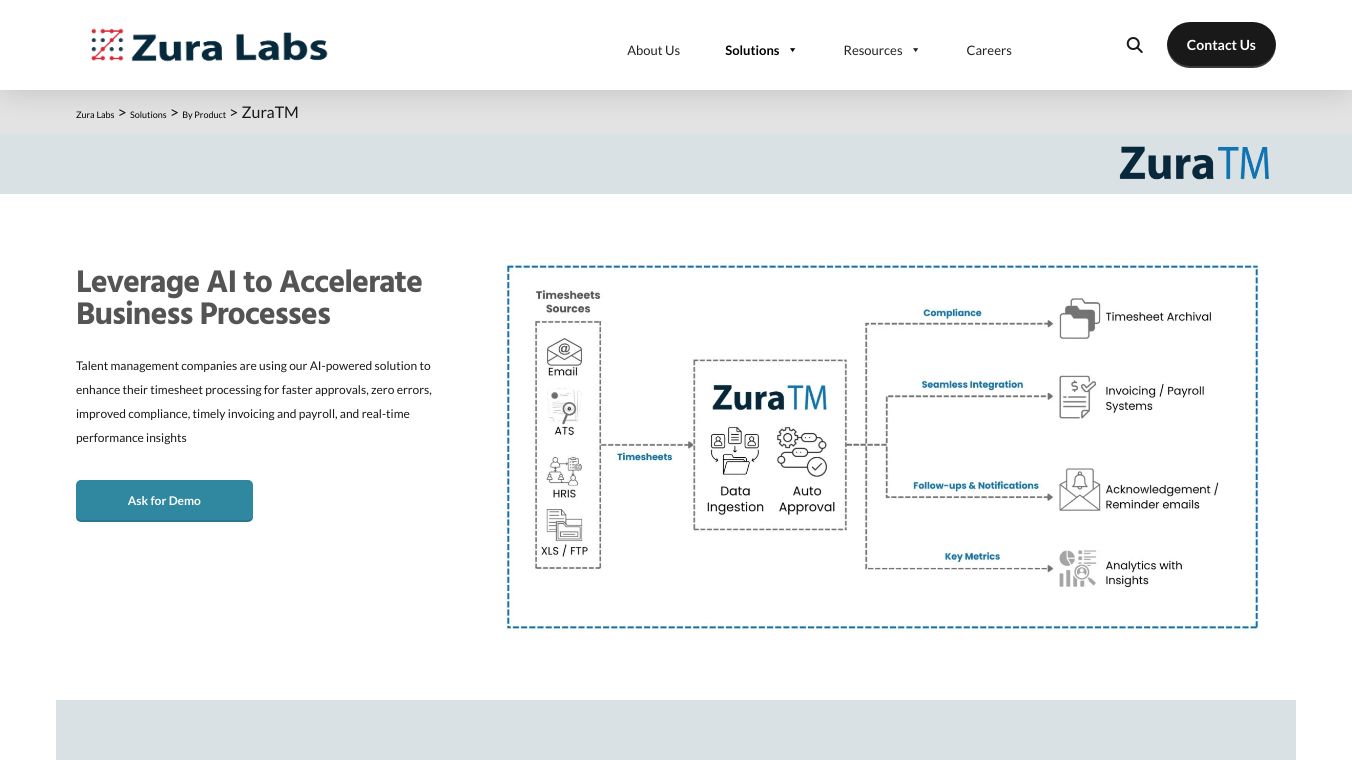Open the About Us menu item
1352x760 pixels.
(x=653, y=50)
